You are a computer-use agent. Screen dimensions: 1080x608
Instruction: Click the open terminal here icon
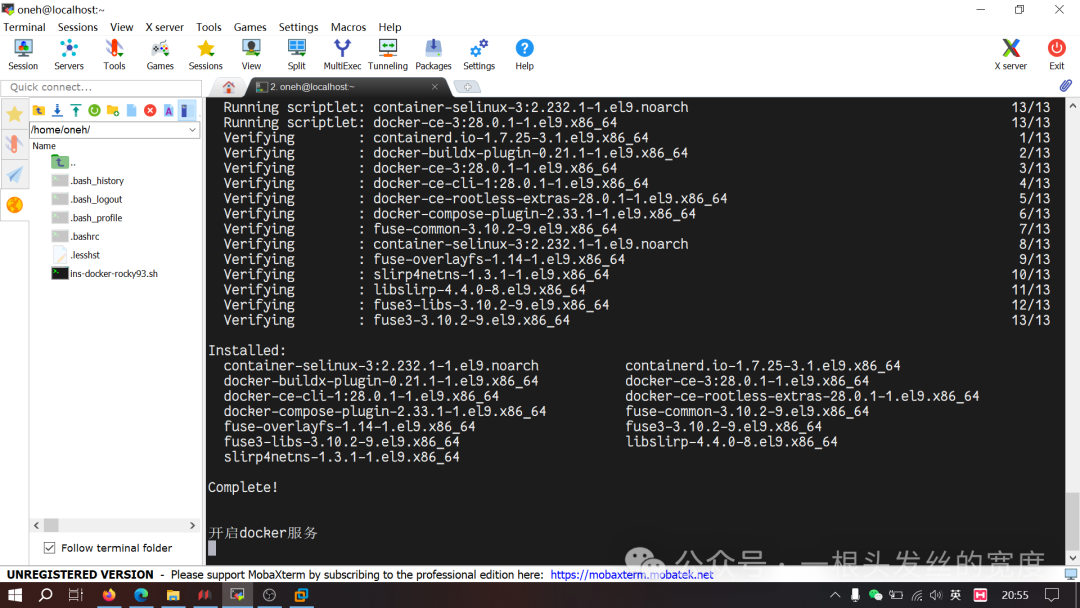coord(185,110)
